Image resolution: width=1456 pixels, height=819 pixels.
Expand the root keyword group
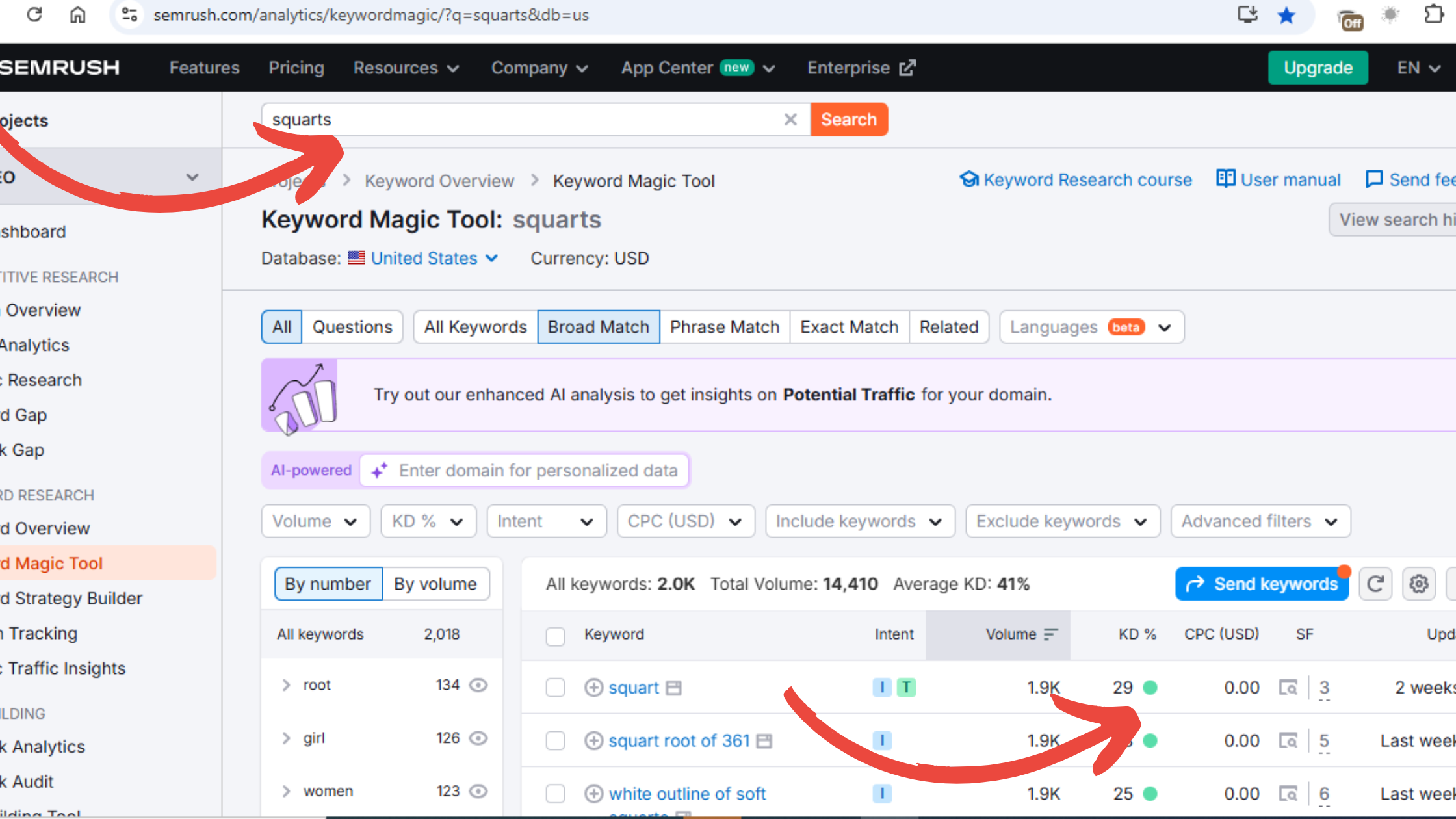(x=286, y=685)
